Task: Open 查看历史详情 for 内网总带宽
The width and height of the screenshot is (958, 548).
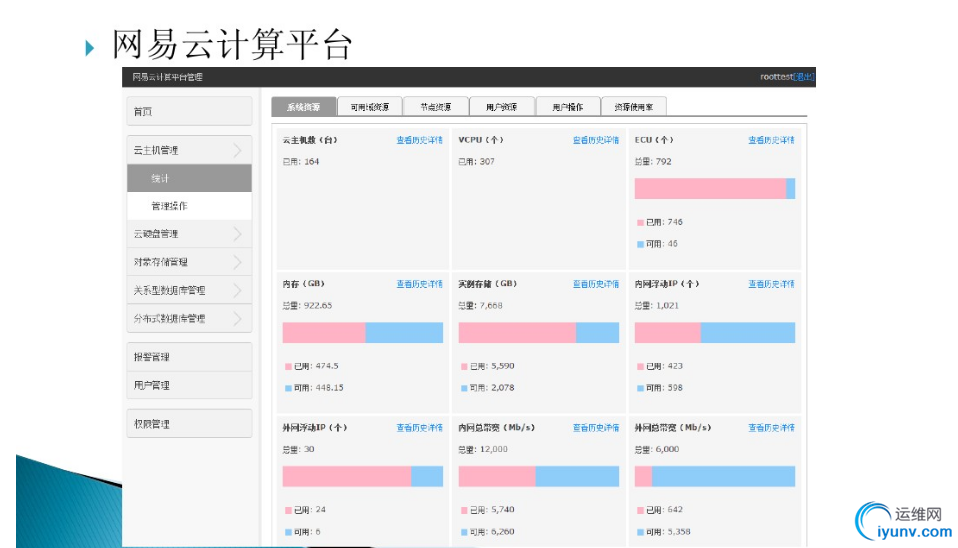Action: 596,428
